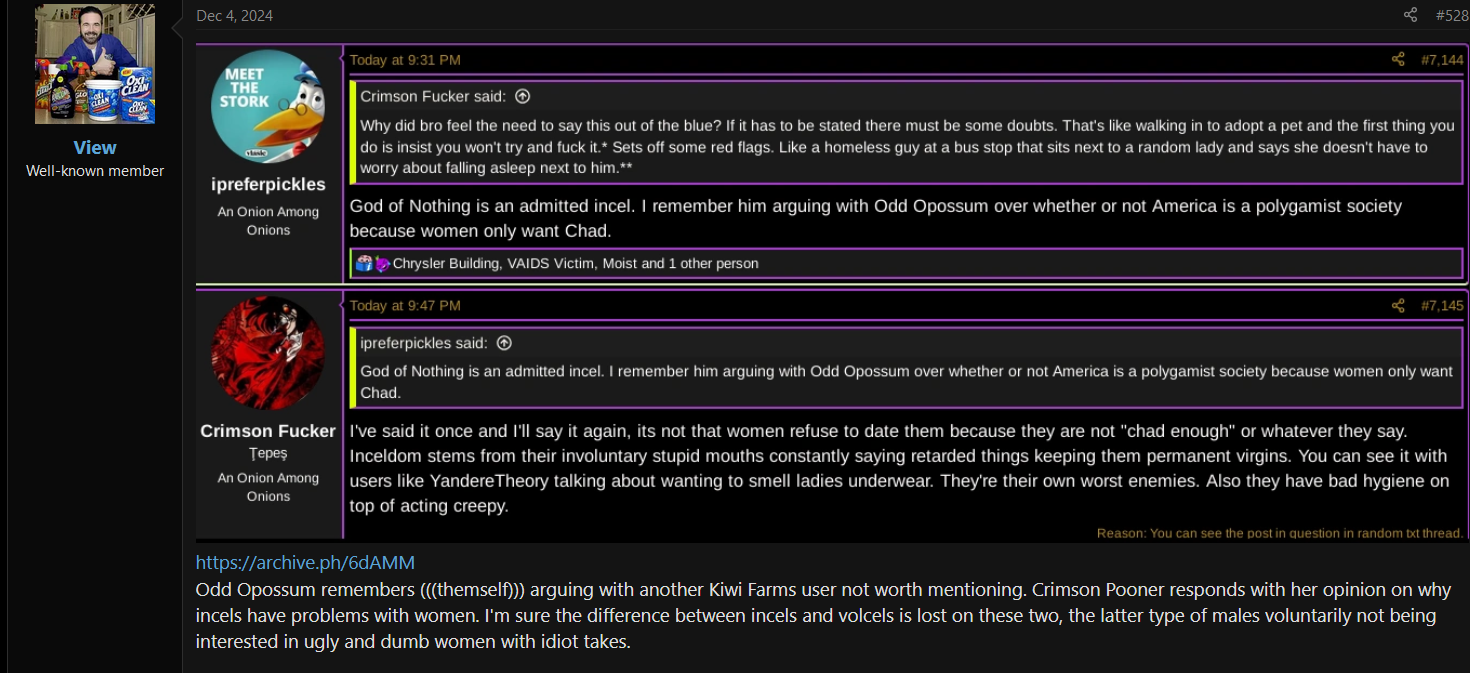Open the archive.ph/6dAMM link

[x=305, y=562]
